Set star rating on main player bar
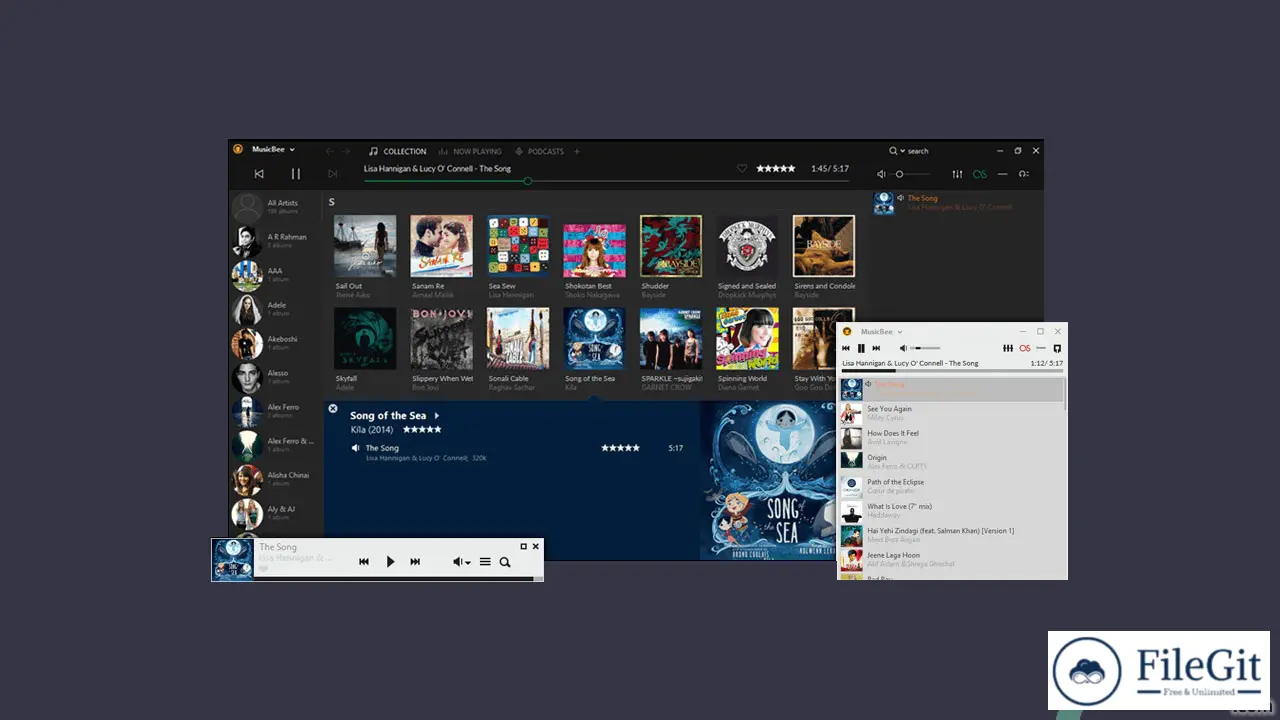The image size is (1280, 720). coord(776,169)
